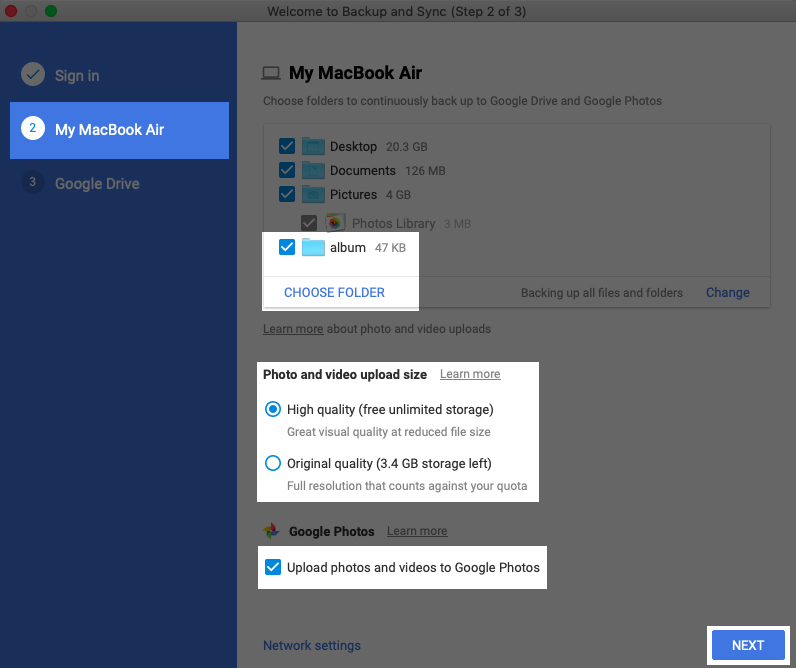The width and height of the screenshot is (796, 668).
Task: Click the NEXT button
Action: pyautogui.click(x=748, y=645)
